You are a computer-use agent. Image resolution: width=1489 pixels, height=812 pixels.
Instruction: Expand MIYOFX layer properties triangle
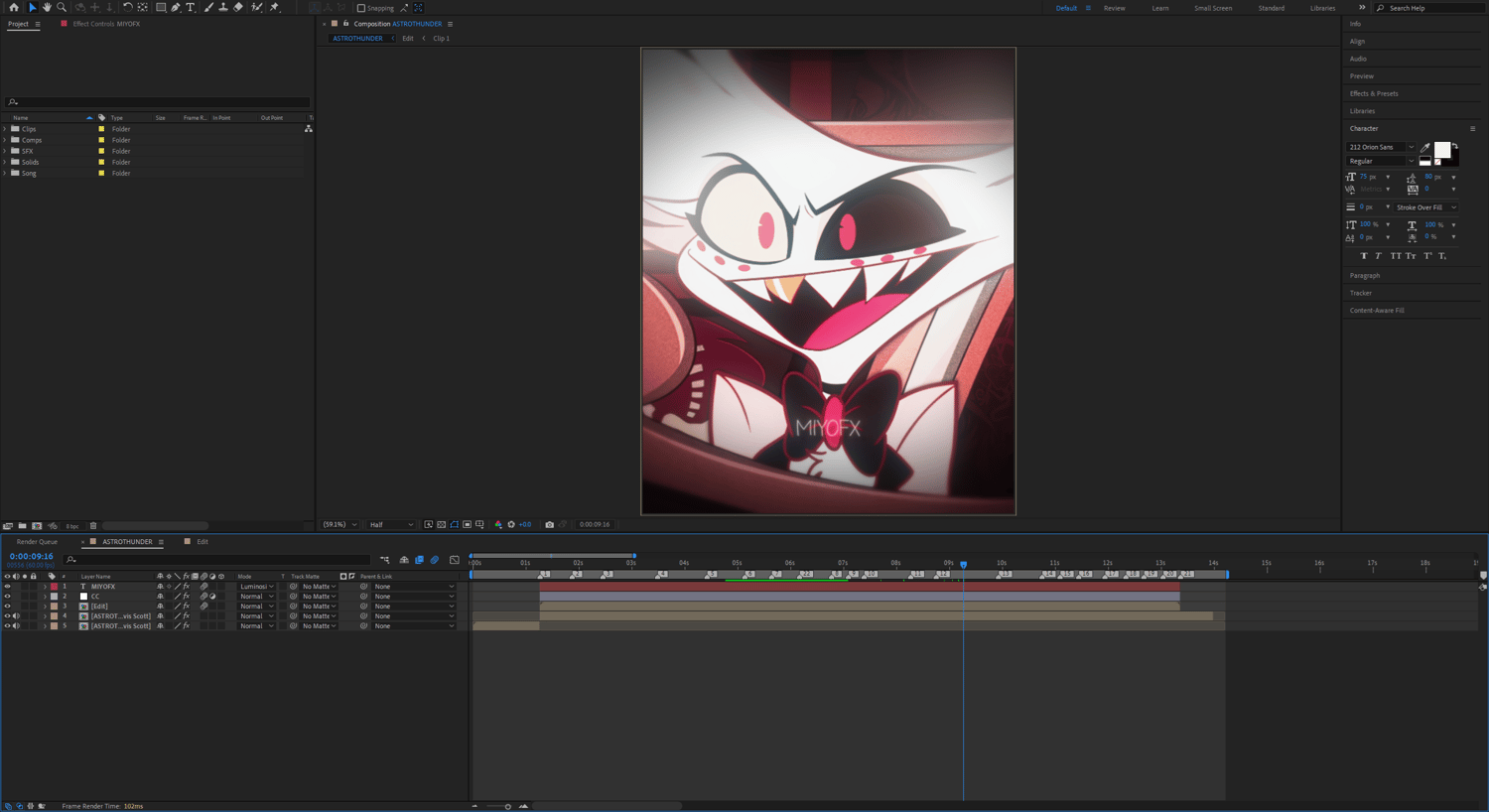point(45,587)
